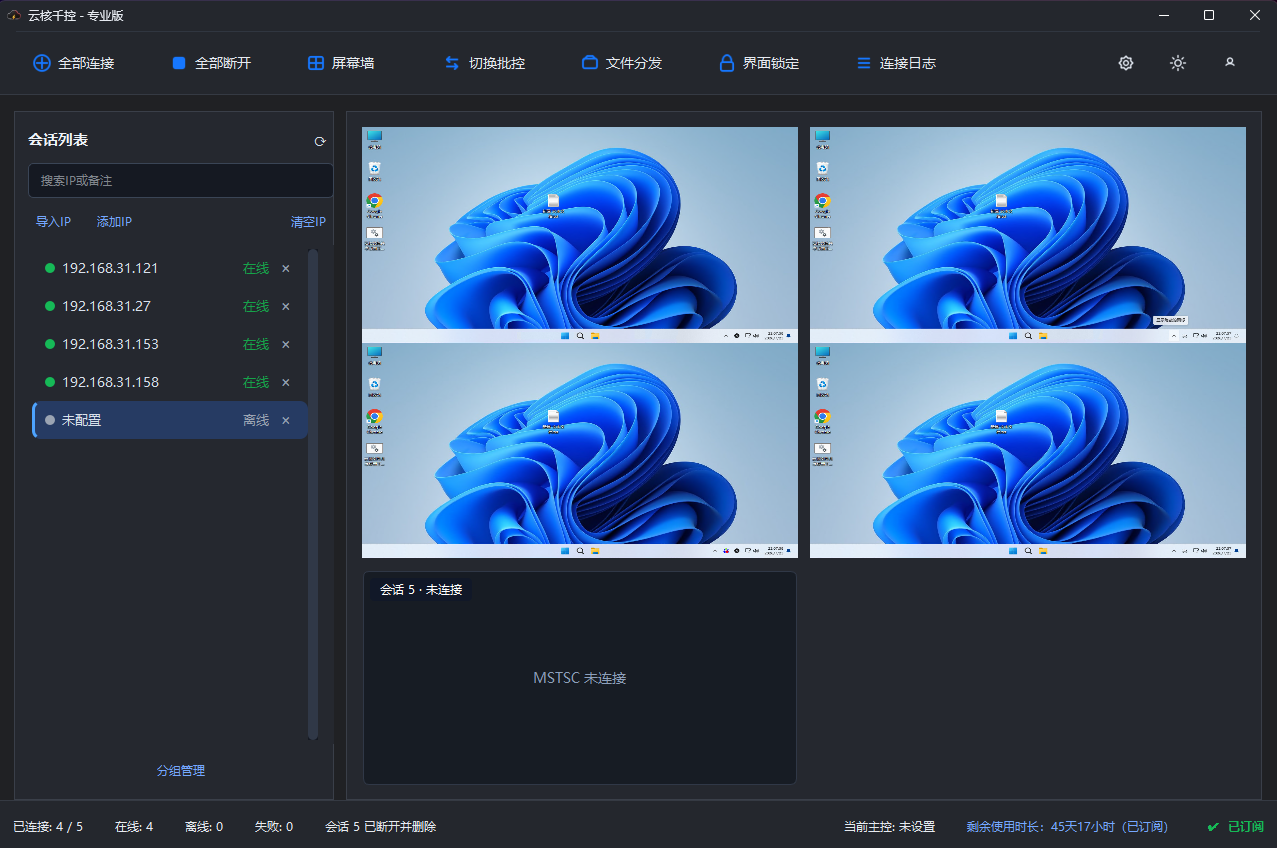Viewport: 1277px width, 848px height.
Task: Click This PC icon in bottom-right remote desktop
Action: (822, 353)
